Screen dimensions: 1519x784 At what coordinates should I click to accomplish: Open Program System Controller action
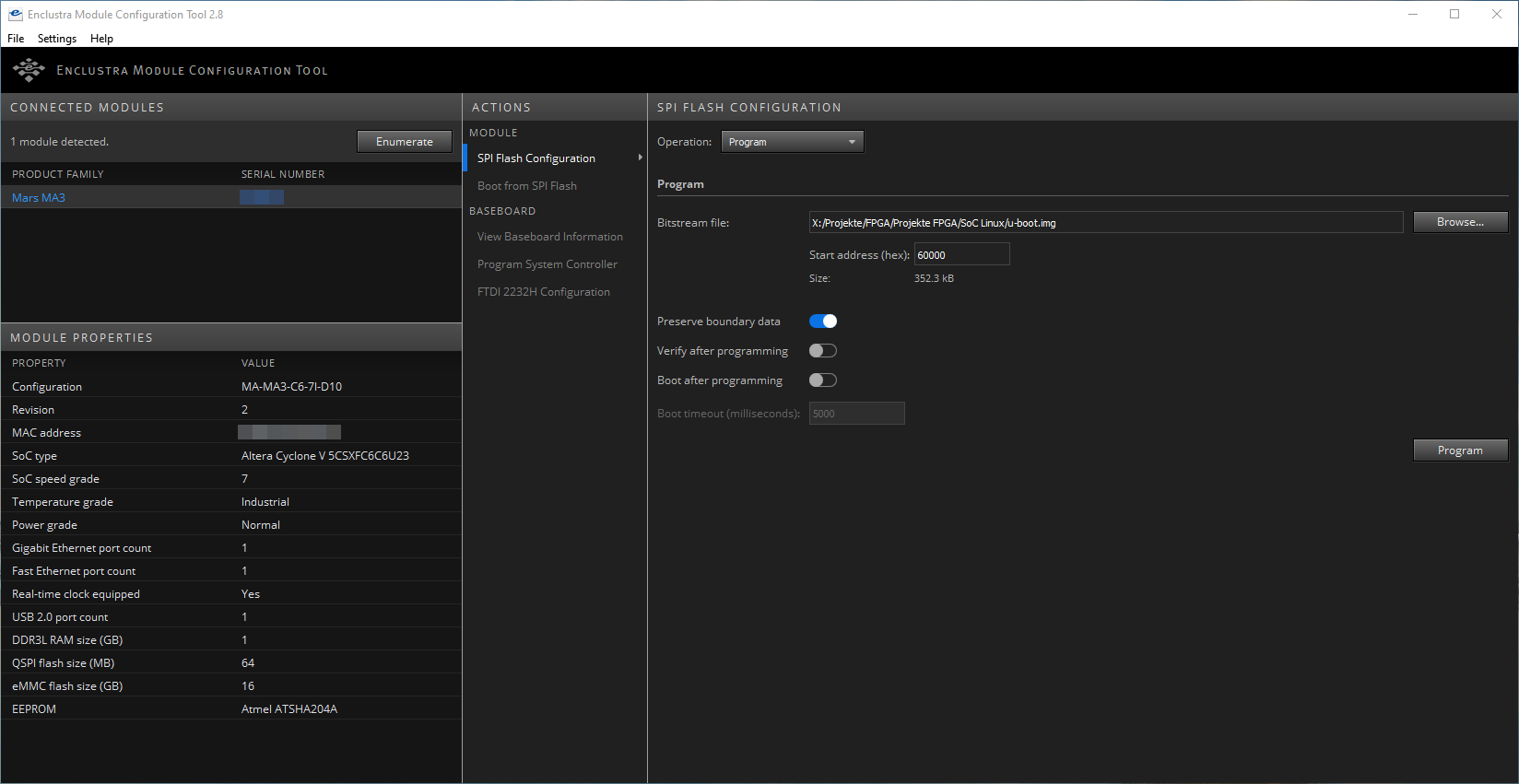coord(548,264)
